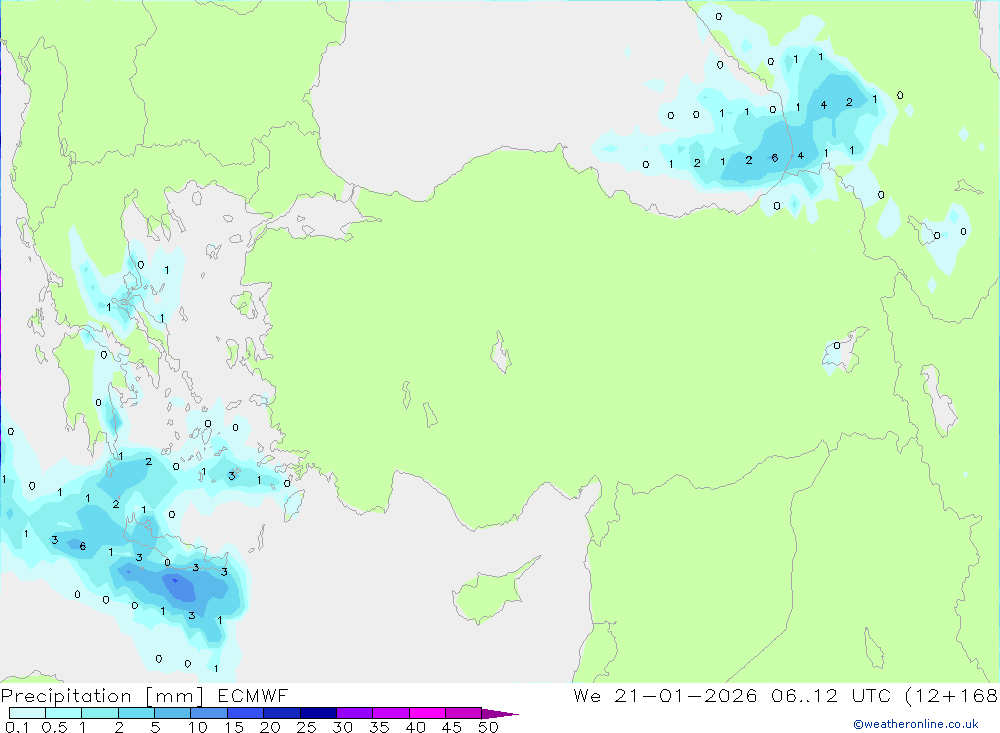
Task: Select the legend swatch from 5 to 10
Action: tap(172, 713)
